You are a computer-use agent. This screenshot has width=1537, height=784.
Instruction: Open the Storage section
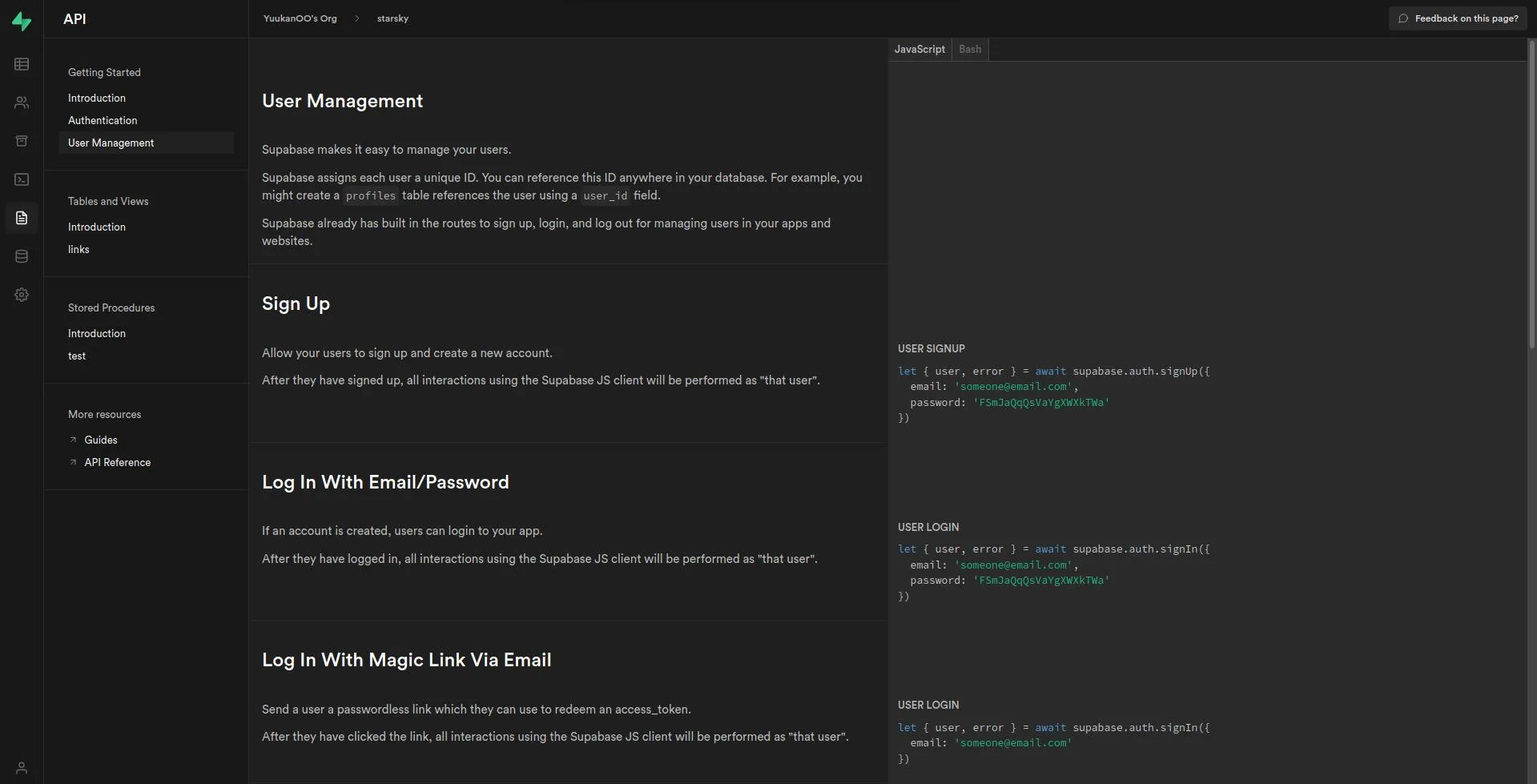[x=21, y=140]
